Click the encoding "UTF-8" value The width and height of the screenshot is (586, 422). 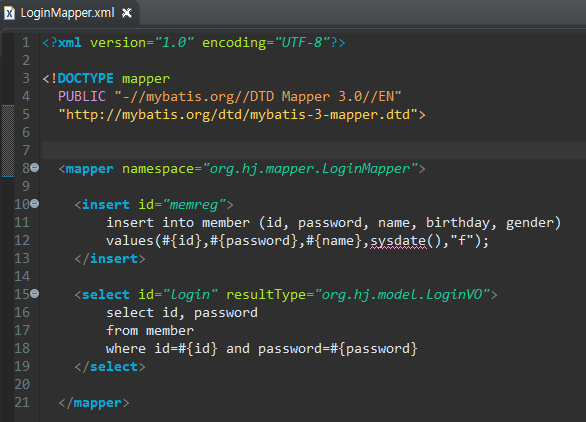coord(302,43)
